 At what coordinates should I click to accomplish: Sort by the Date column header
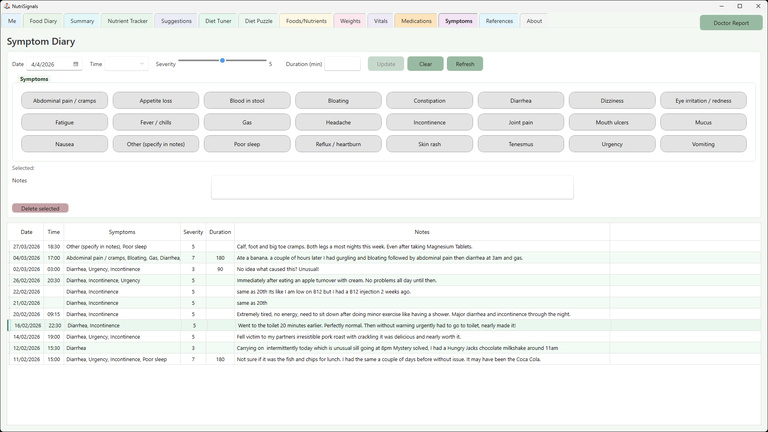[x=26, y=232]
